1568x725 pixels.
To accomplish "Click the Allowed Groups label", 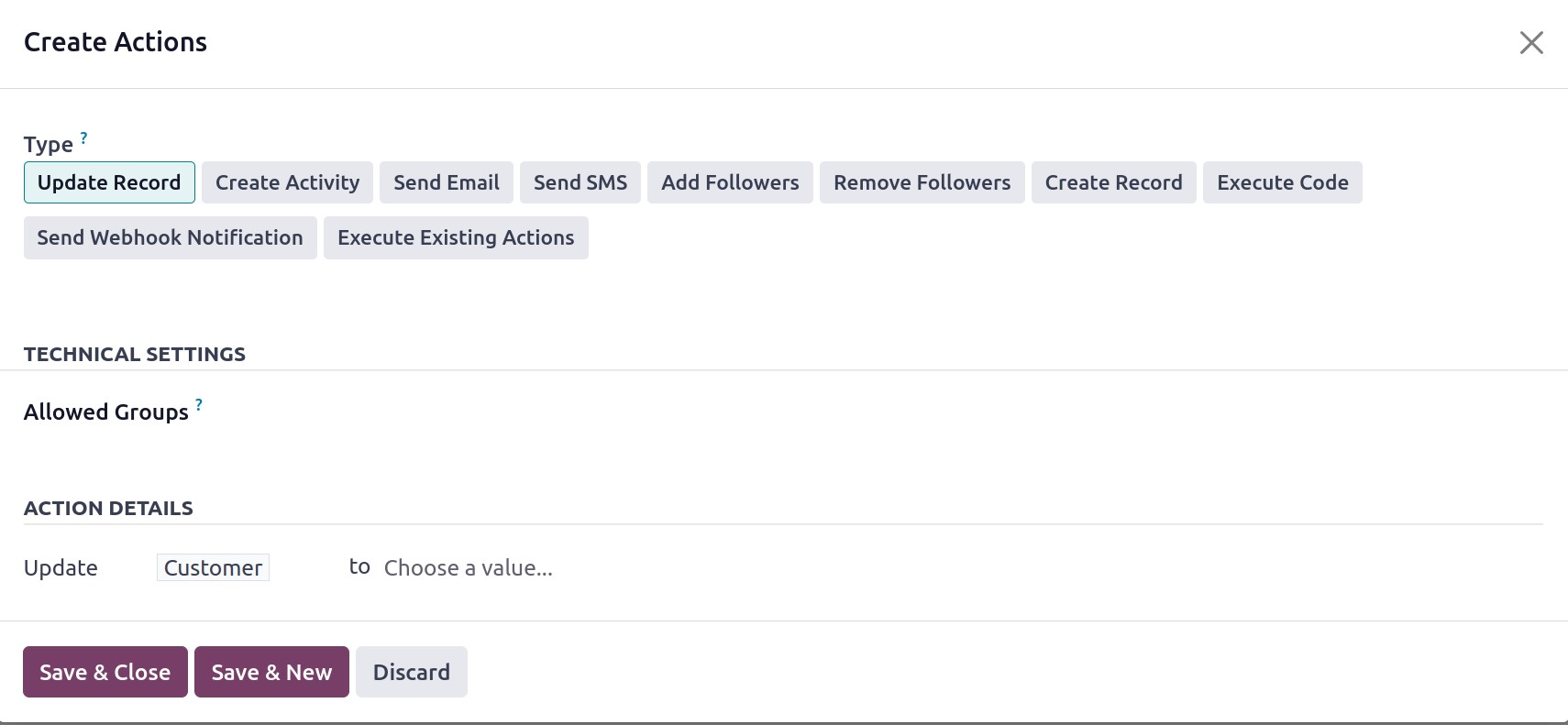I will [106, 412].
